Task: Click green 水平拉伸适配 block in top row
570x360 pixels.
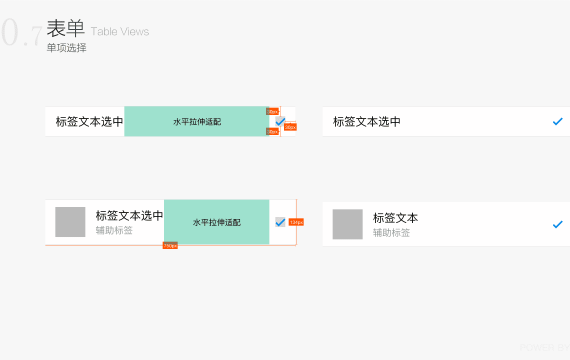Action: [197, 121]
